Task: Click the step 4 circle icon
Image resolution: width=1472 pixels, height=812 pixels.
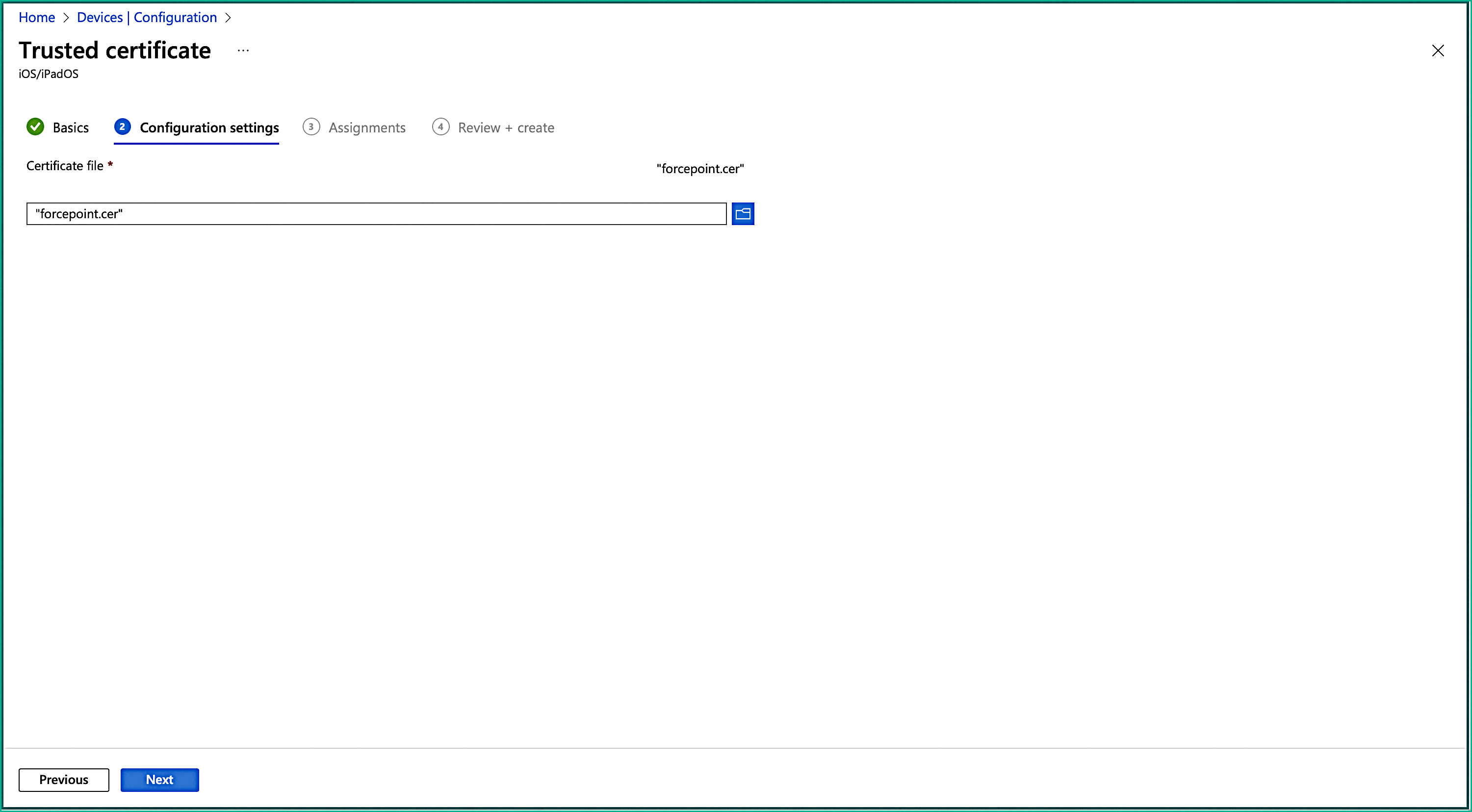Action: 440,127
